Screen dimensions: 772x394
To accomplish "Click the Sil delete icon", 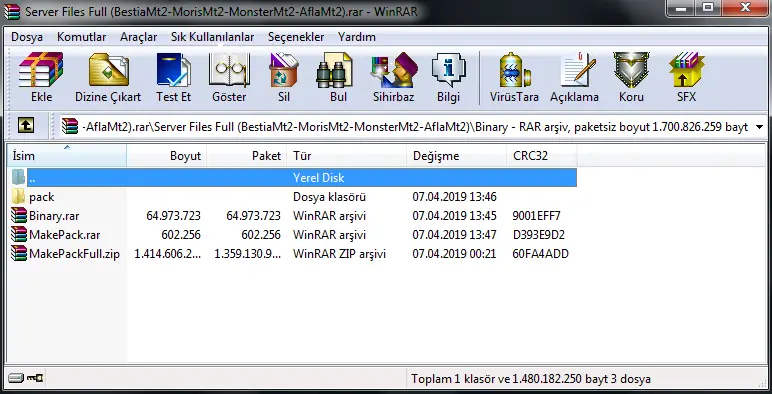I will (284, 70).
